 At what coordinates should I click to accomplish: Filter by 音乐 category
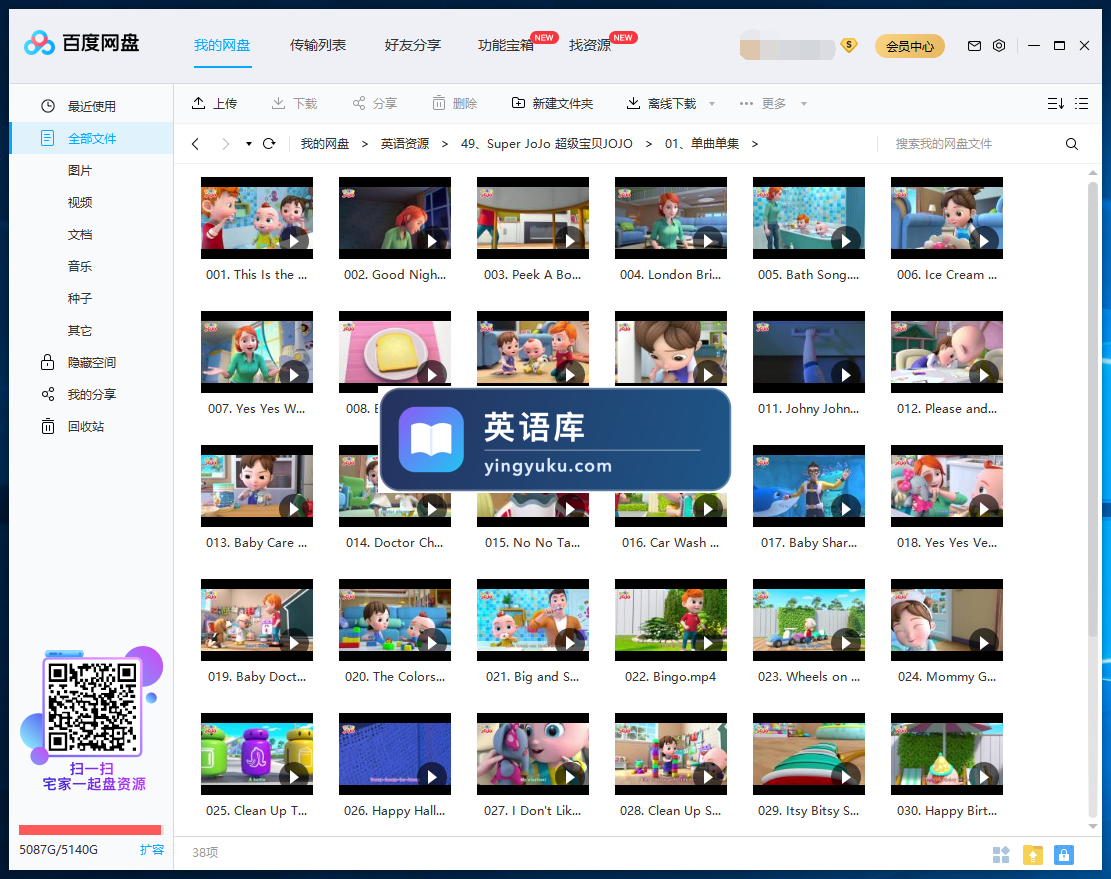pyautogui.click(x=80, y=266)
